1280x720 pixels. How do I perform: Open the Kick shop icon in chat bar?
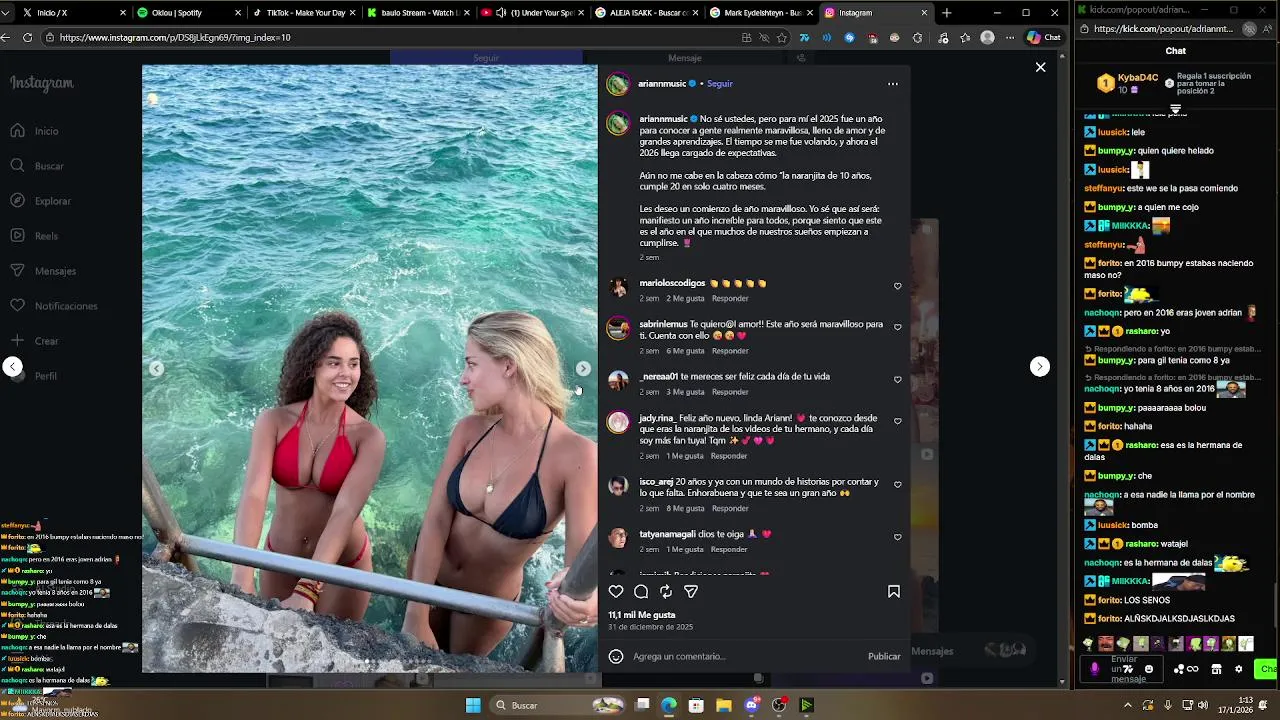coord(1216,669)
